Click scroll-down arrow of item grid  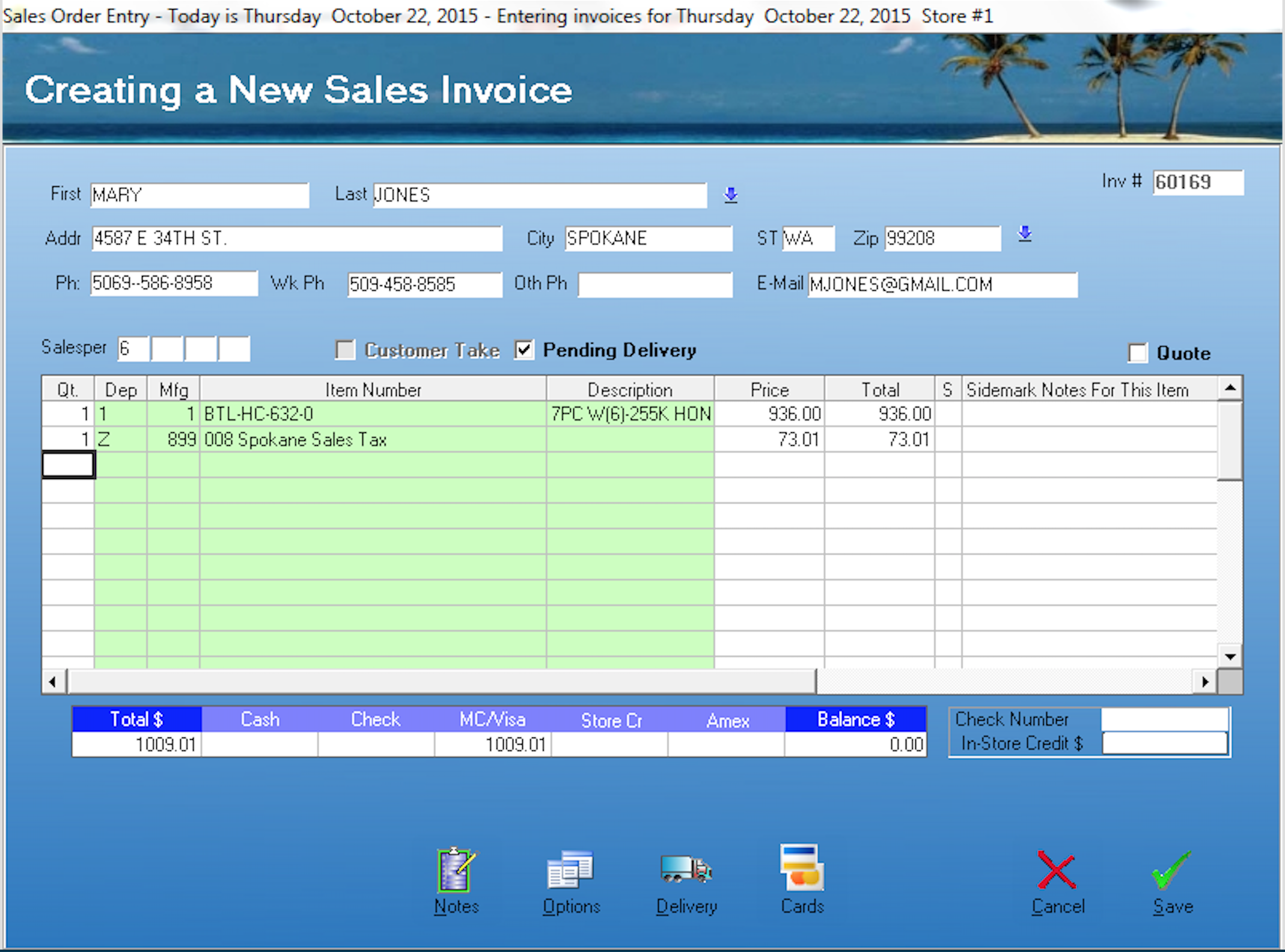point(1230,657)
